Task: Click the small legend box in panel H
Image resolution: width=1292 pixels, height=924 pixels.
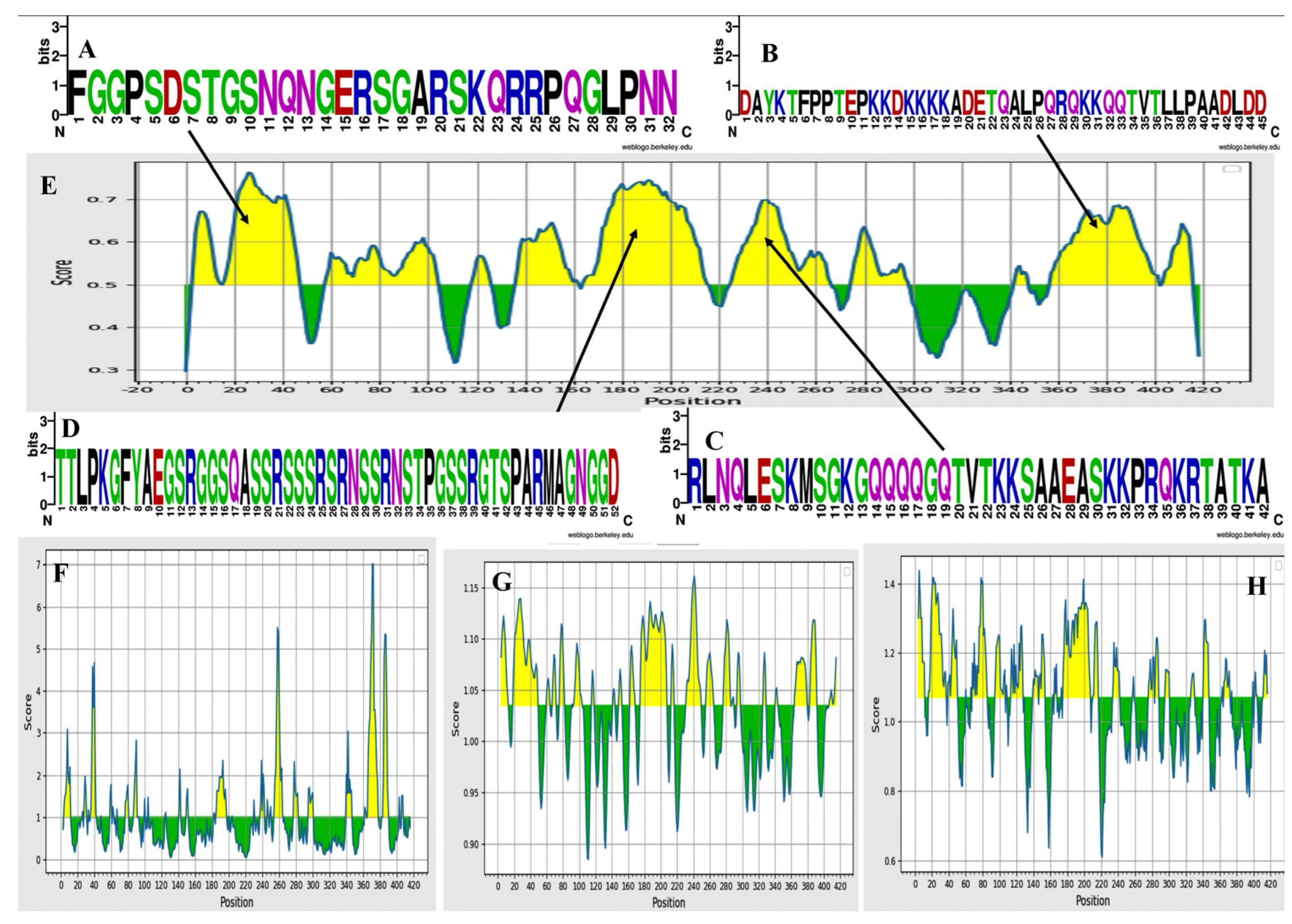Action: point(1279,566)
